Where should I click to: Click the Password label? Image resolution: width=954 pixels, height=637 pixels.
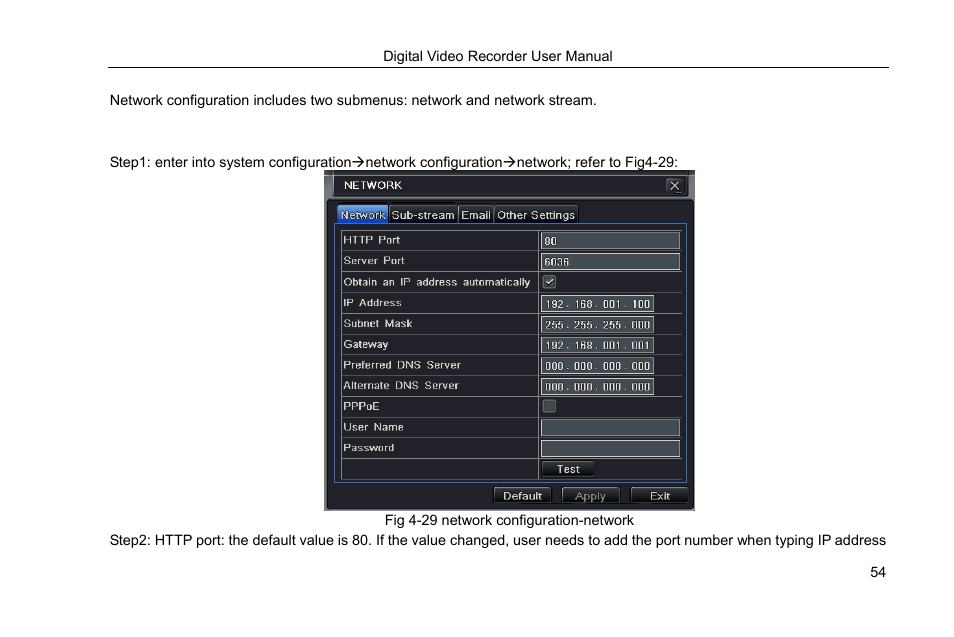point(369,448)
